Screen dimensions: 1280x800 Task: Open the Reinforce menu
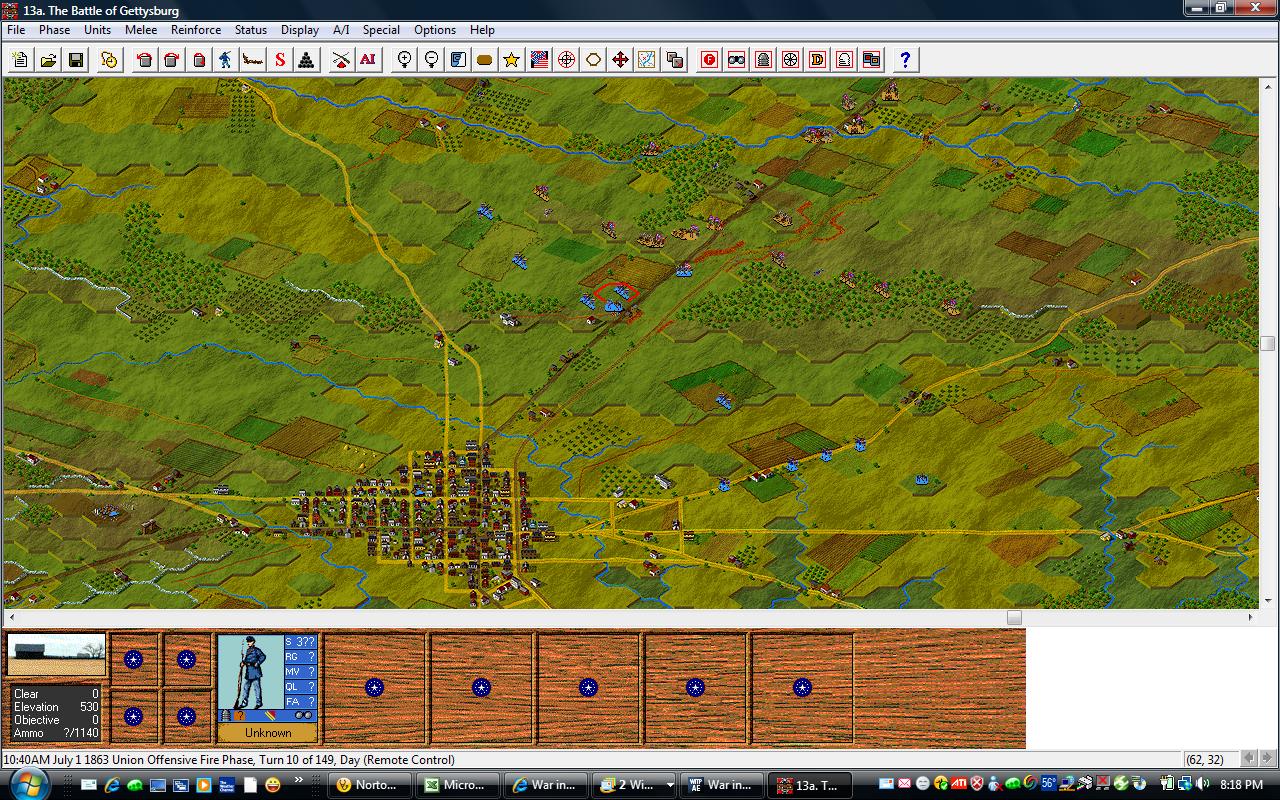point(196,30)
